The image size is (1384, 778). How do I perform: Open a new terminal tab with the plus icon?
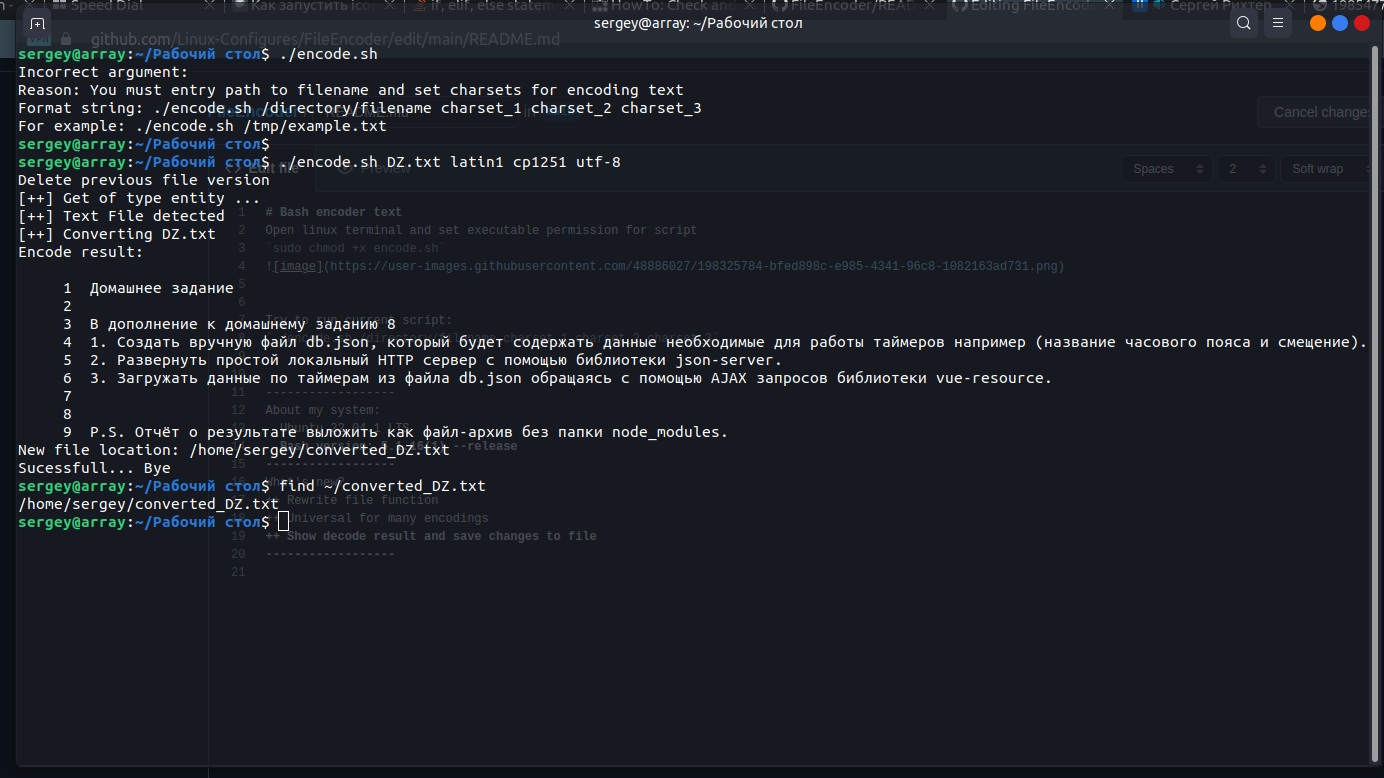[37, 23]
